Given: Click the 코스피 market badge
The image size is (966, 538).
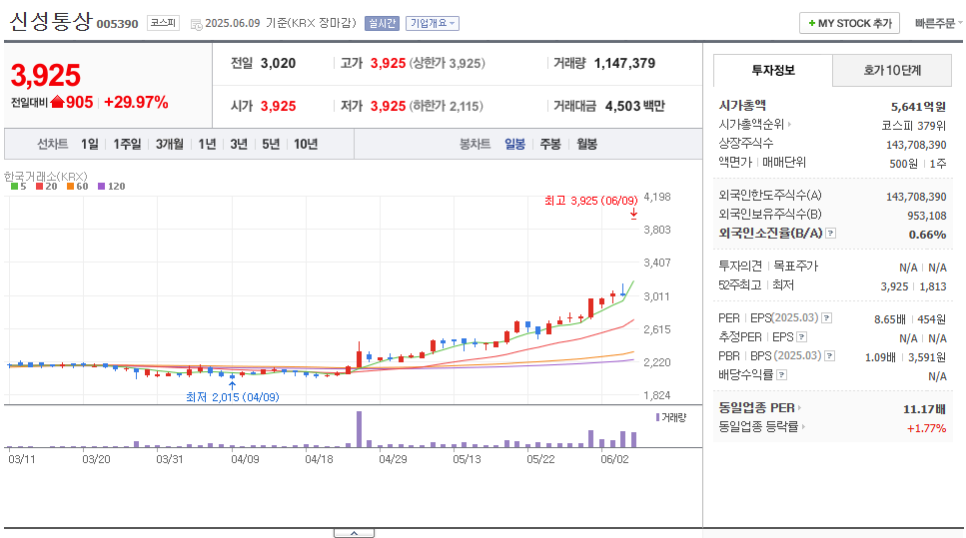Looking at the screenshot, I should pyautogui.click(x=163, y=23).
